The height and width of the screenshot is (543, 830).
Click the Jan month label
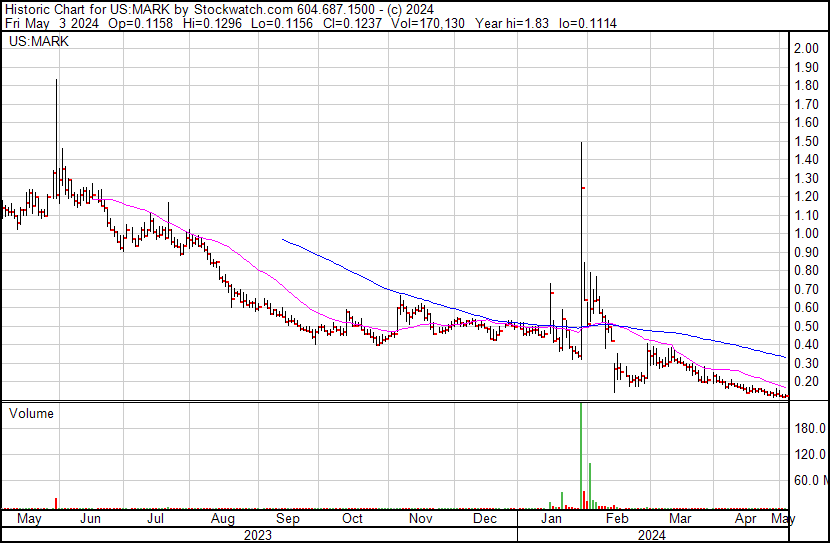tap(551, 518)
